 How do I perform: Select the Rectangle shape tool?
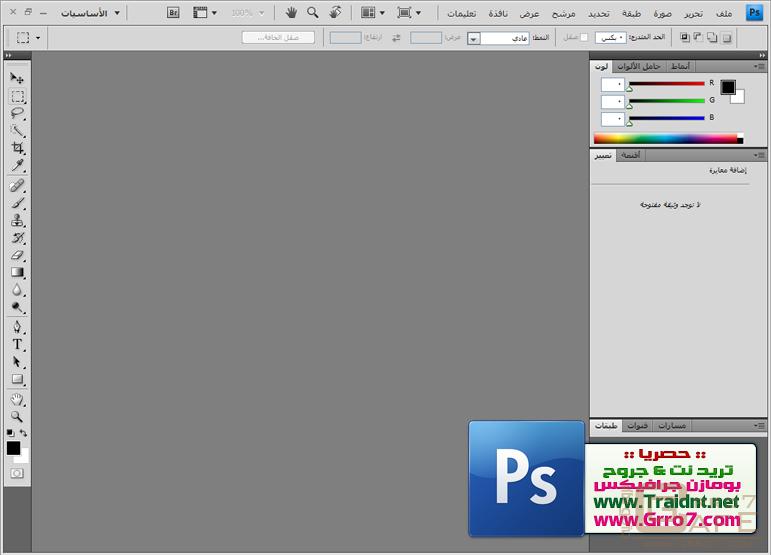tap(17, 379)
